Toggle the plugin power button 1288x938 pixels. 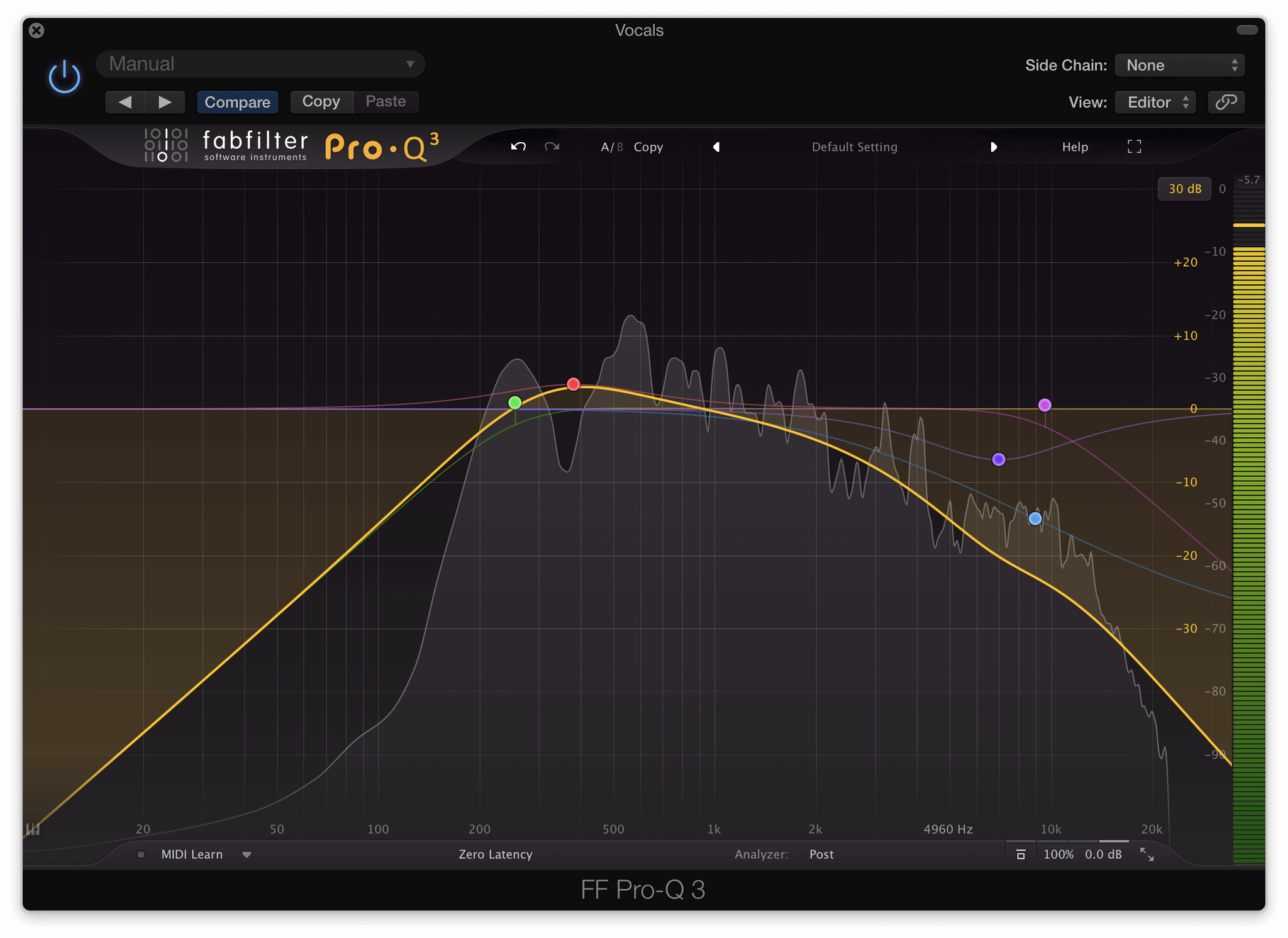pos(64,77)
